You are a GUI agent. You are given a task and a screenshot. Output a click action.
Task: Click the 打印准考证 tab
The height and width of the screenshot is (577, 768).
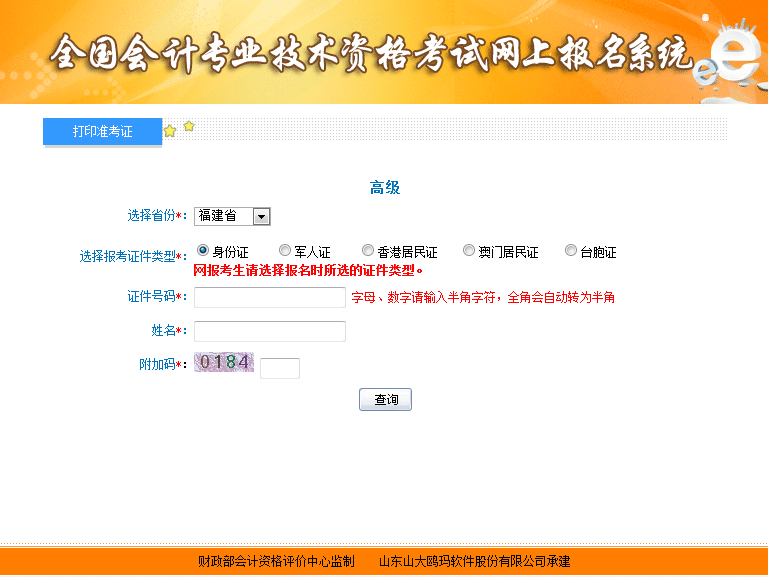(x=102, y=132)
